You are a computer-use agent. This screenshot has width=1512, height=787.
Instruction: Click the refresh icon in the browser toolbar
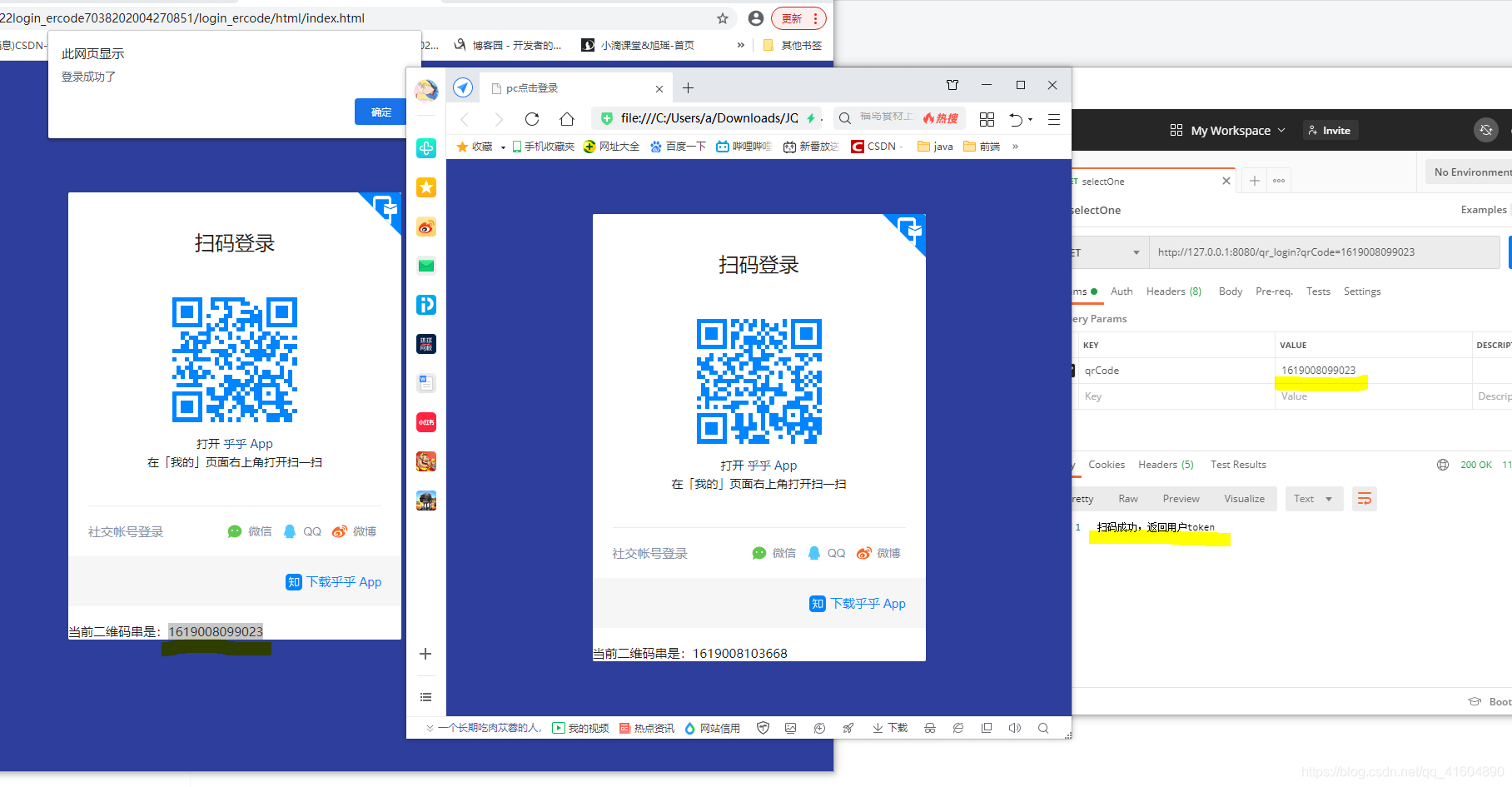point(532,118)
